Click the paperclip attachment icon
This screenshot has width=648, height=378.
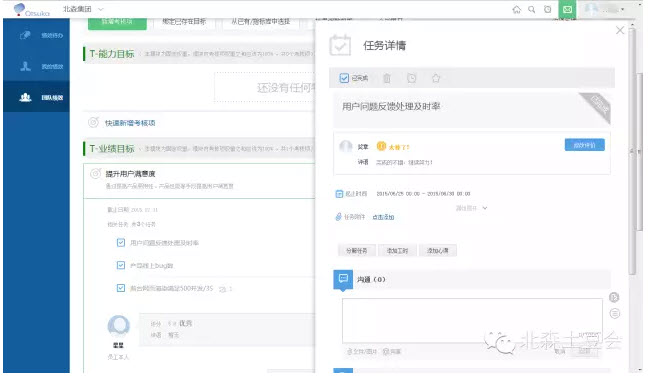coord(338,217)
